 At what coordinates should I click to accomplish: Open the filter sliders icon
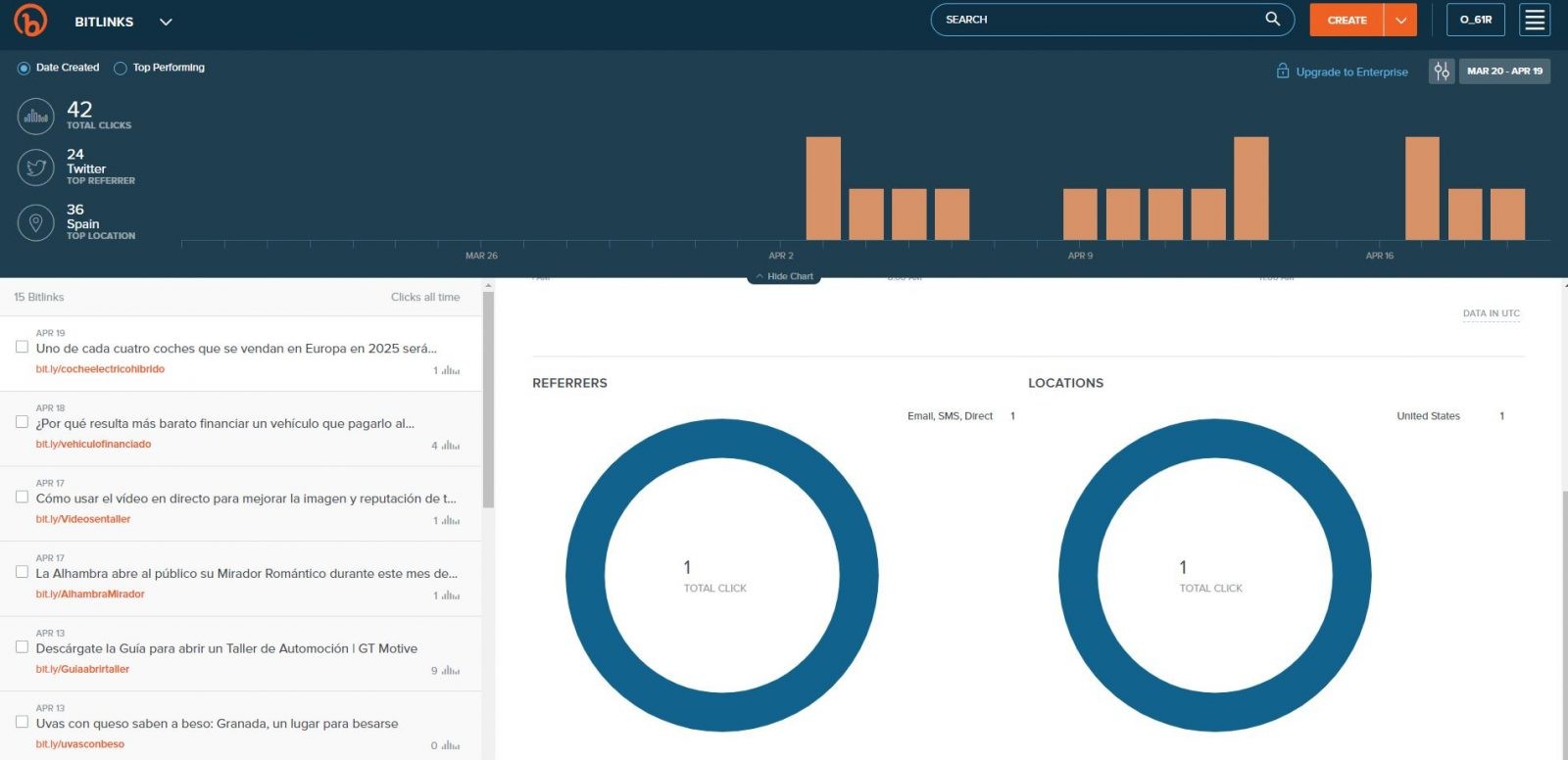coord(1441,71)
